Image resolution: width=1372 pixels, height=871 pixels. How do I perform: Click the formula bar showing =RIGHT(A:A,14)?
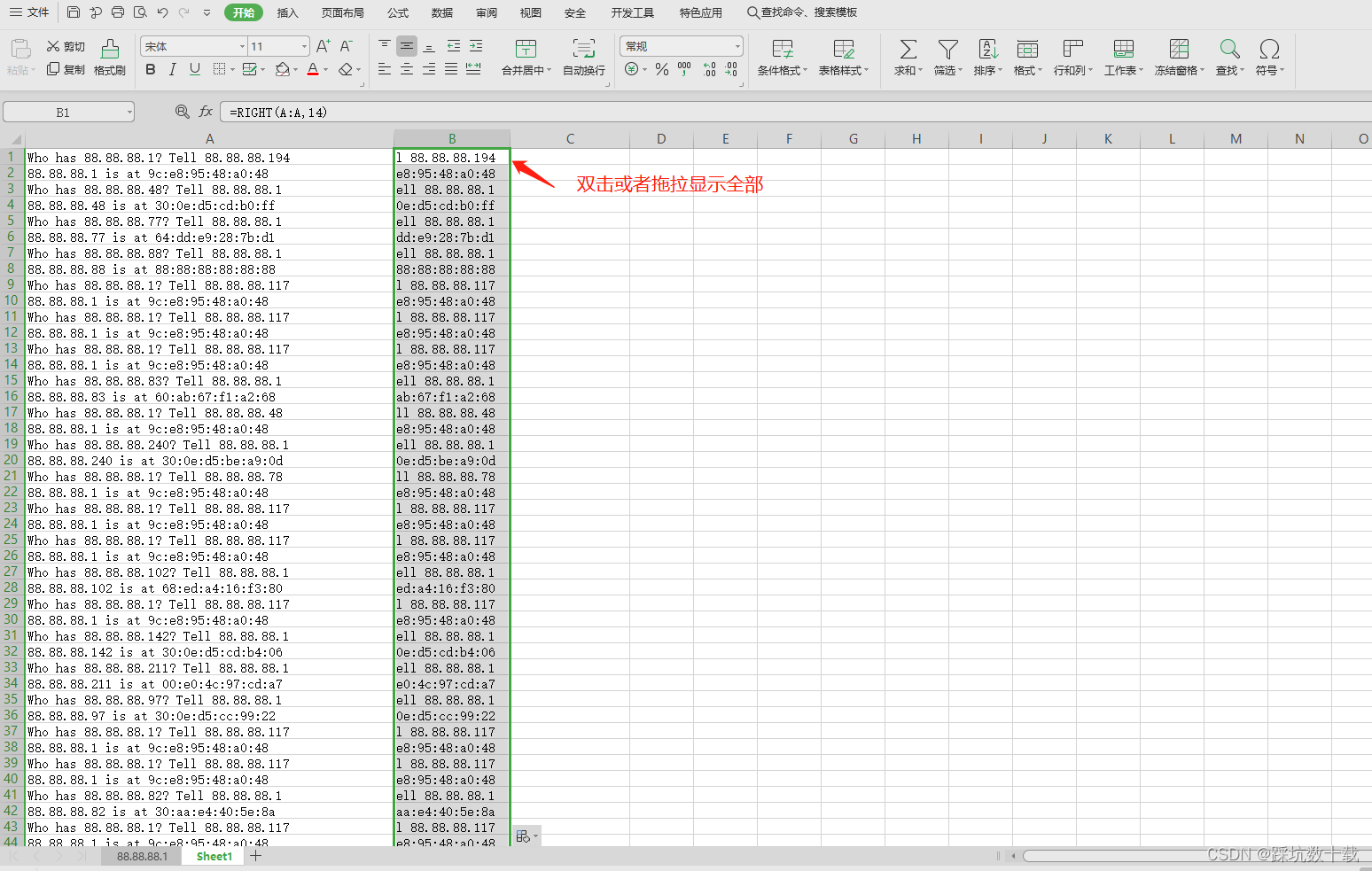(795, 112)
